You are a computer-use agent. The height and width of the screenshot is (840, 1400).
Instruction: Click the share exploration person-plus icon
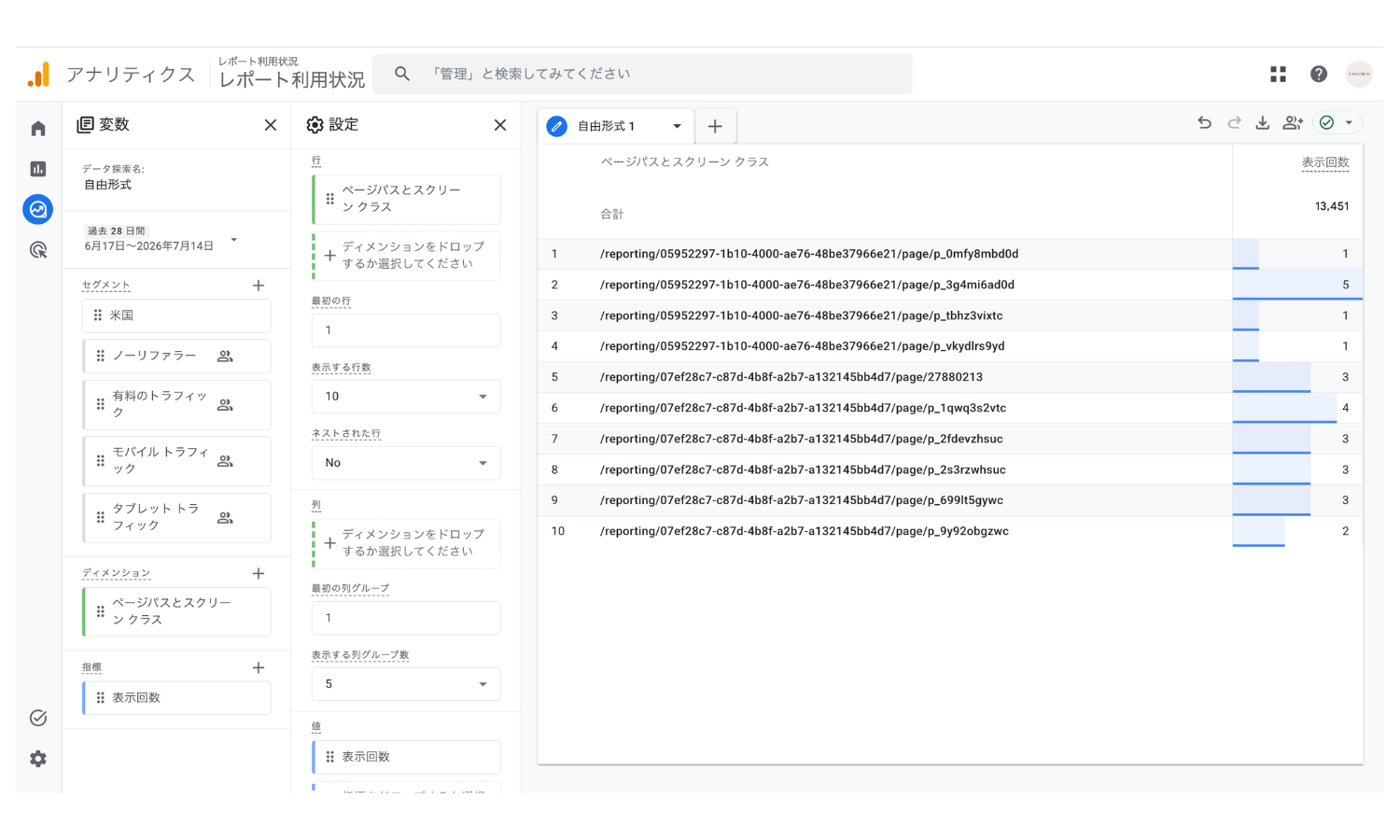pyautogui.click(x=1293, y=123)
